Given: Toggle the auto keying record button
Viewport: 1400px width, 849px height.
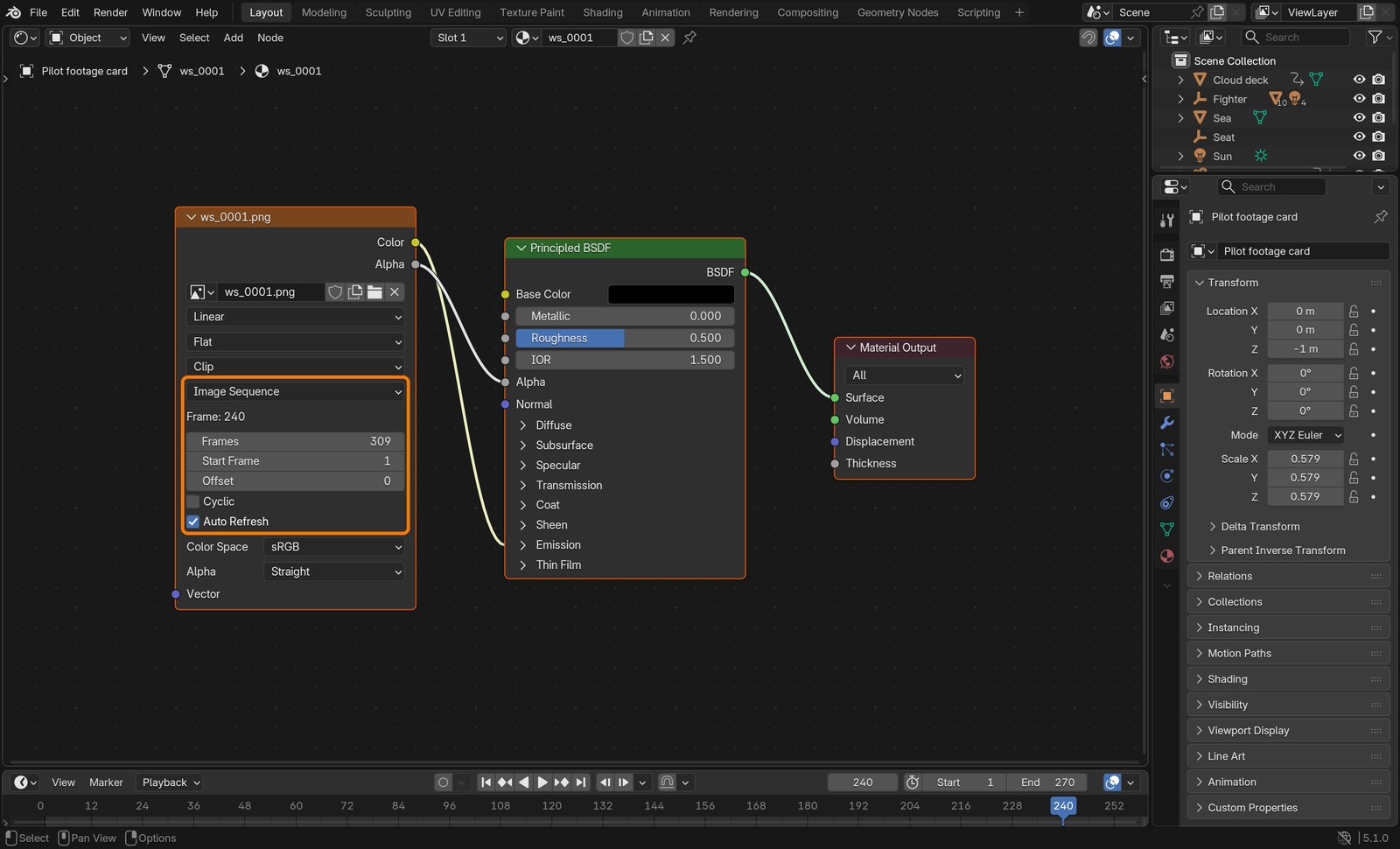Looking at the screenshot, I should 443,782.
